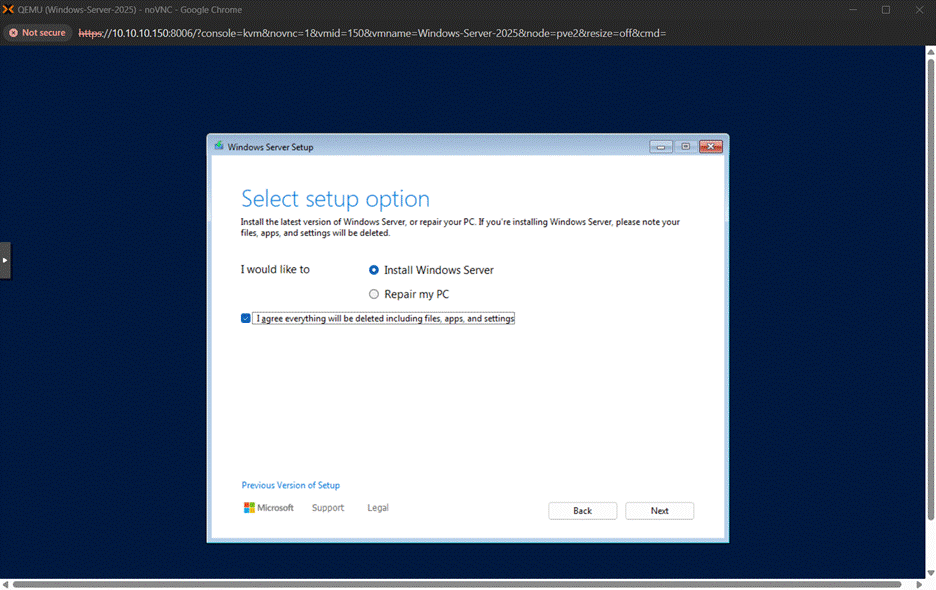The height and width of the screenshot is (590, 936).
Task: Click the Proxmox icon in Chrome title bar
Action: point(9,9)
